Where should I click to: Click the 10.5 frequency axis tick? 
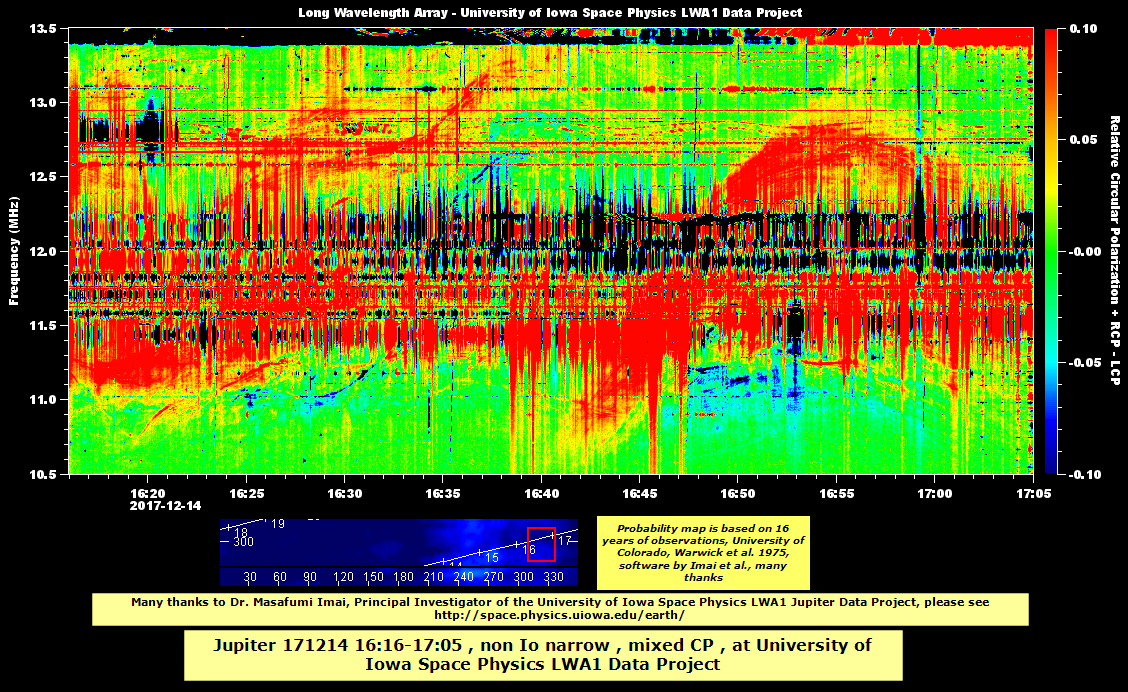click(42, 475)
